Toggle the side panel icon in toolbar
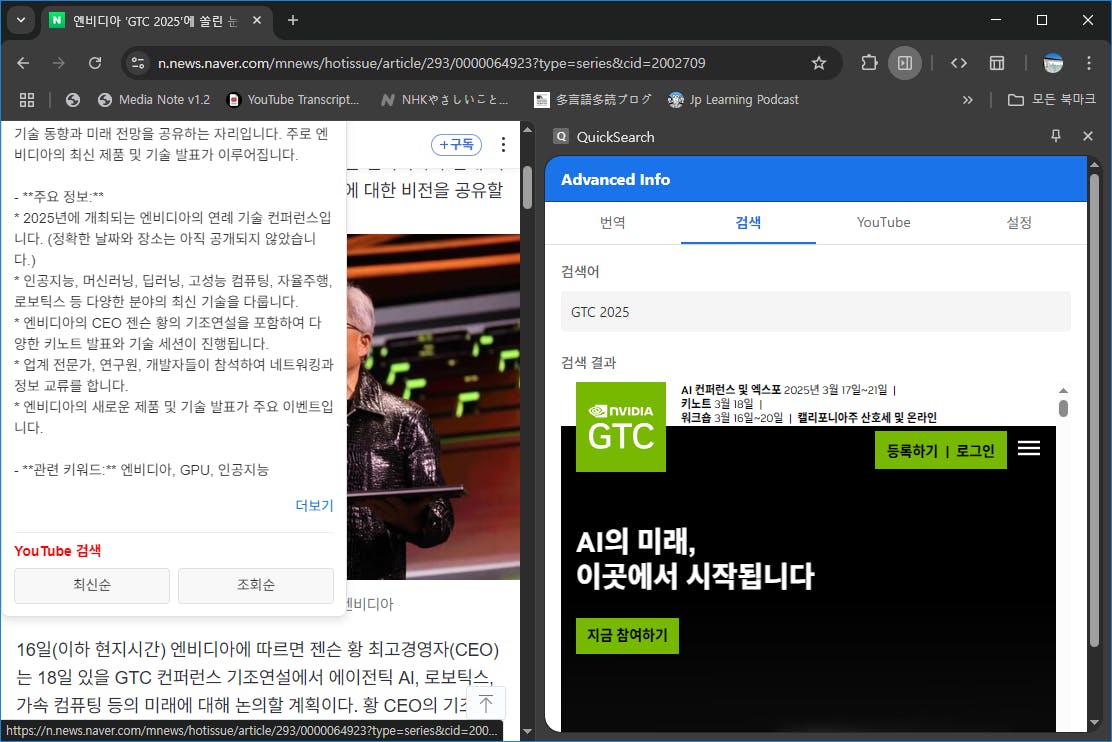This screenshot has height=742, width=1112. [905, 63]
